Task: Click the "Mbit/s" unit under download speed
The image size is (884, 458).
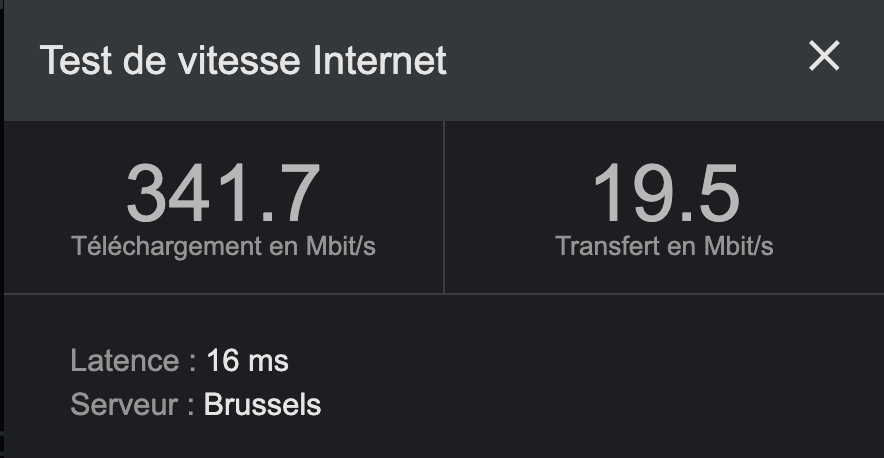Action: (341, 246)
